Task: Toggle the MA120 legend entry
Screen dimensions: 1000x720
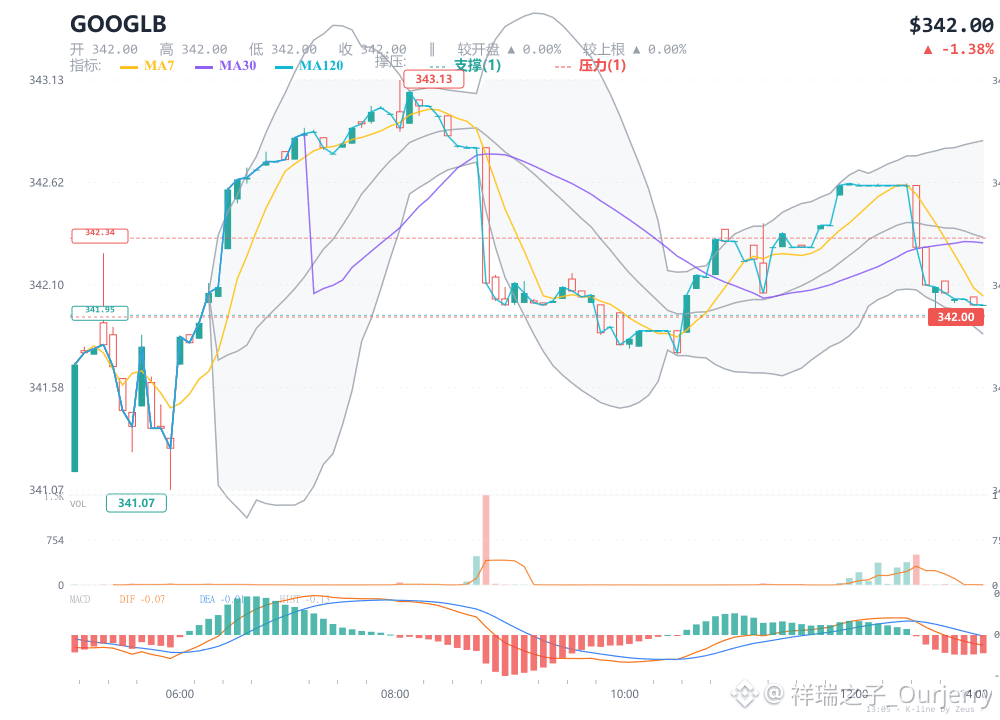Action: coord(309,66)
